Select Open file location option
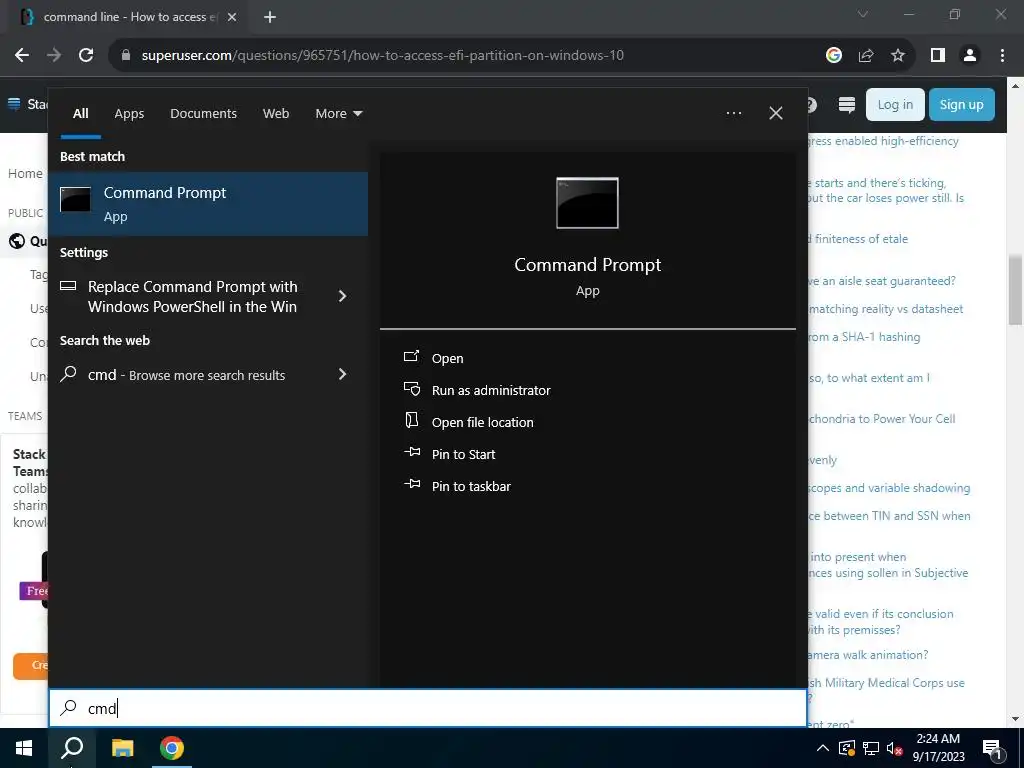Screen dimensions: 1024x768 coord(482,423)
